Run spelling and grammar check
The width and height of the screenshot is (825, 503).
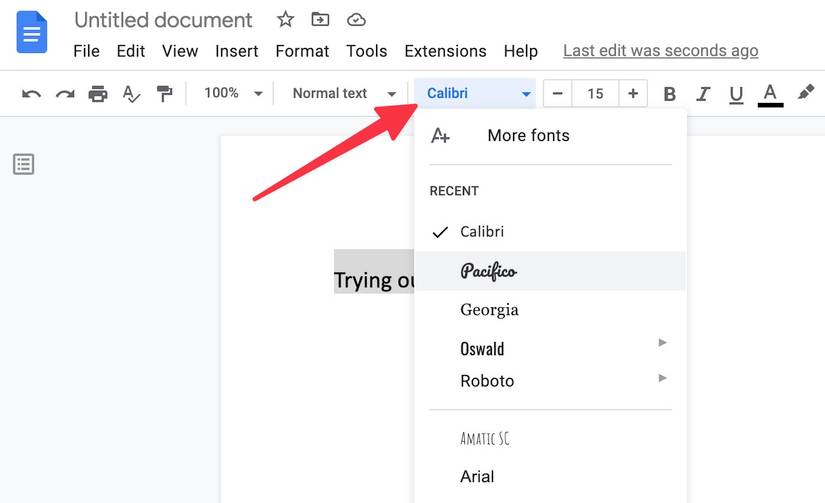(x=130, y=94)
